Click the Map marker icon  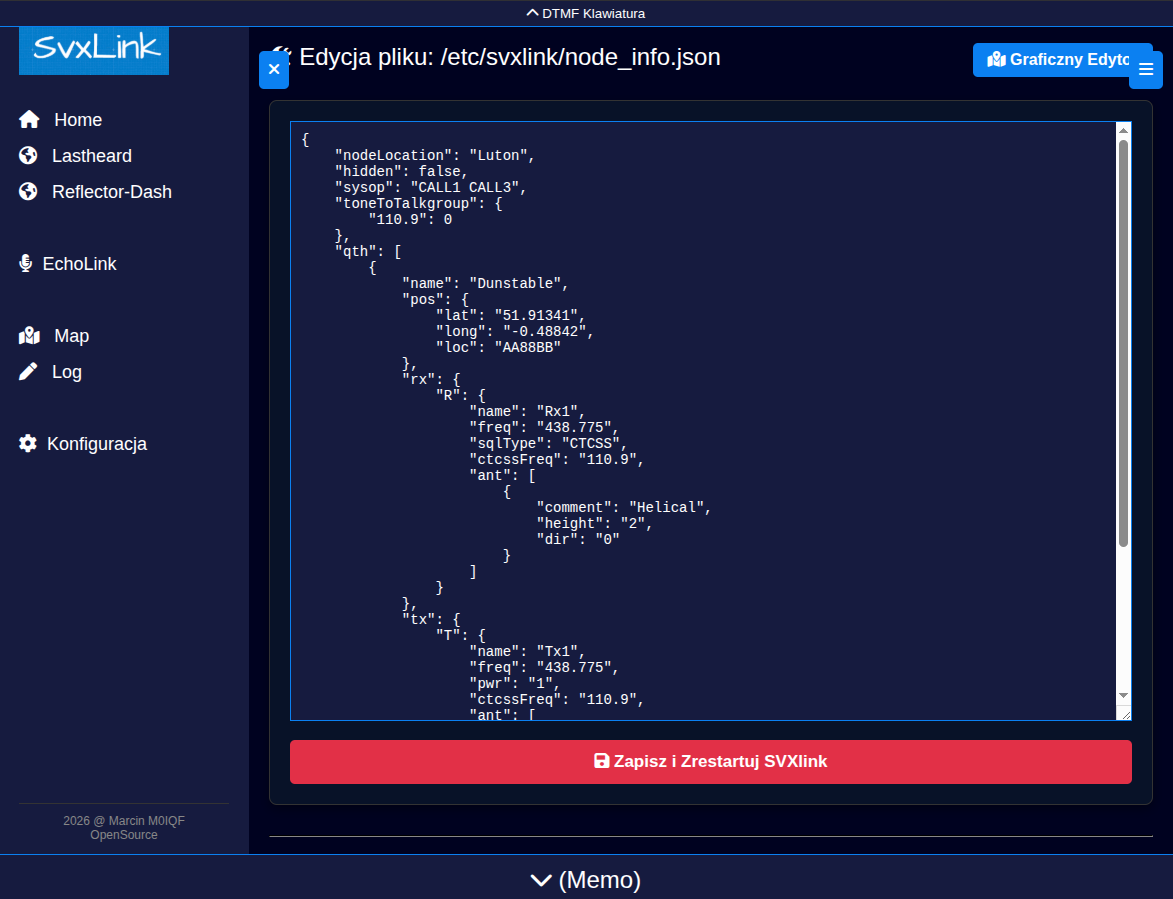click(x=29, y=336)
